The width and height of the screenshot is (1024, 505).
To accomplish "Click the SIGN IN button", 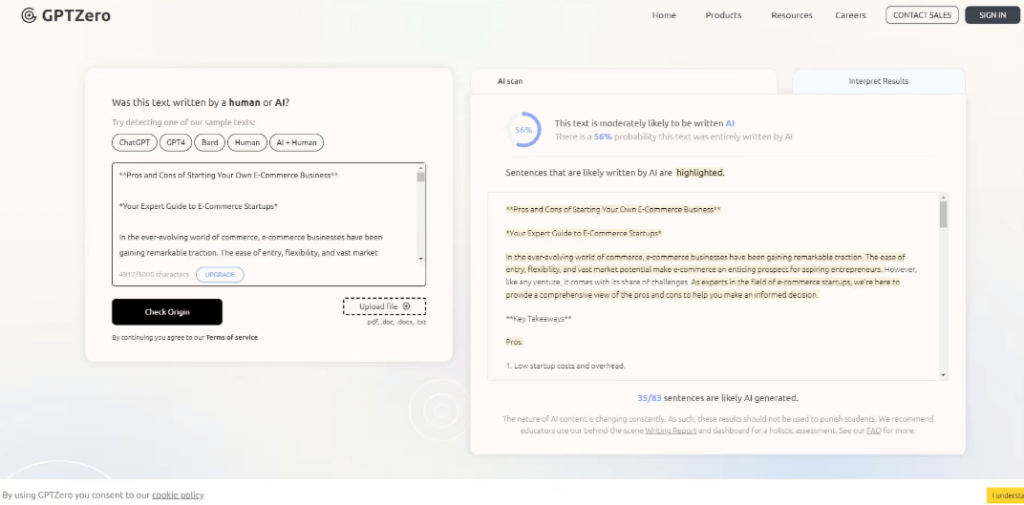I will (992, 15).
